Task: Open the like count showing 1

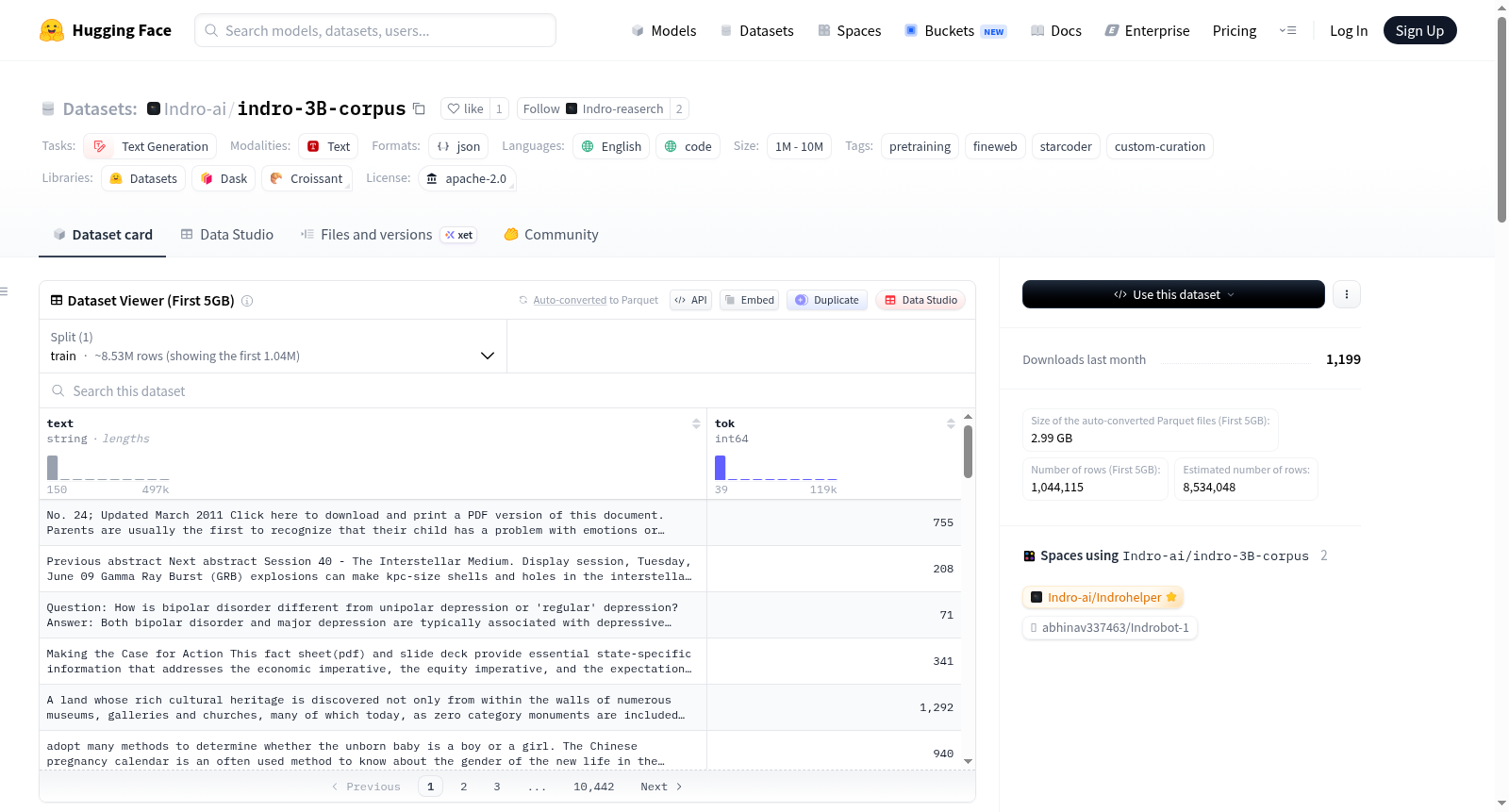Action: pos(499,108)
